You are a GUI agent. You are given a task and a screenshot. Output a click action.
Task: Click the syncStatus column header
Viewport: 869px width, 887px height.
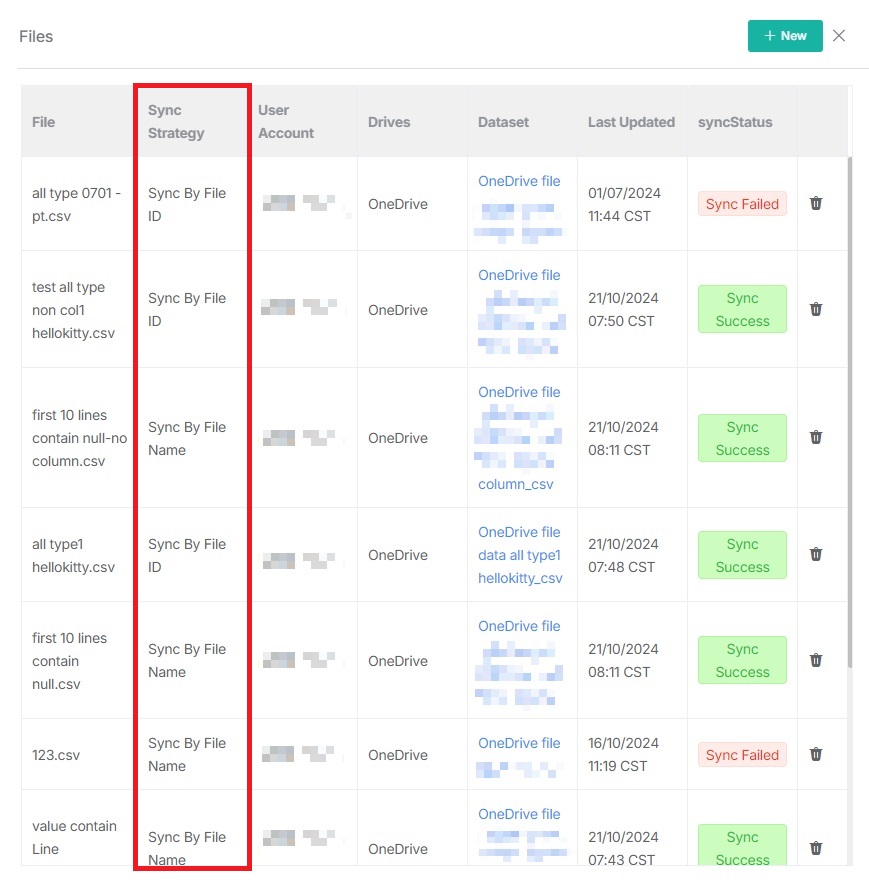pos(735,122)
